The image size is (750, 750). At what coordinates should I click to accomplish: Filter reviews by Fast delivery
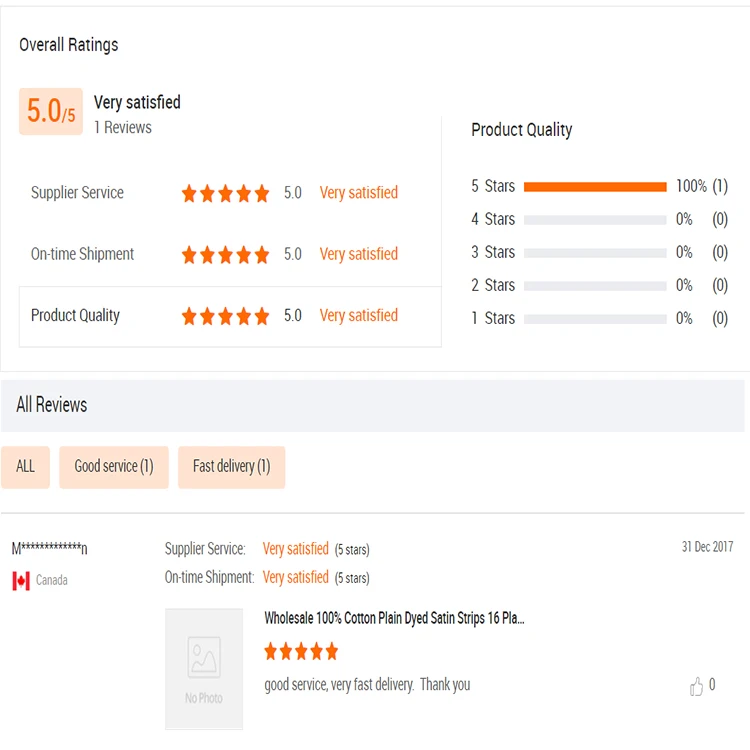click(x=232, y=467)
